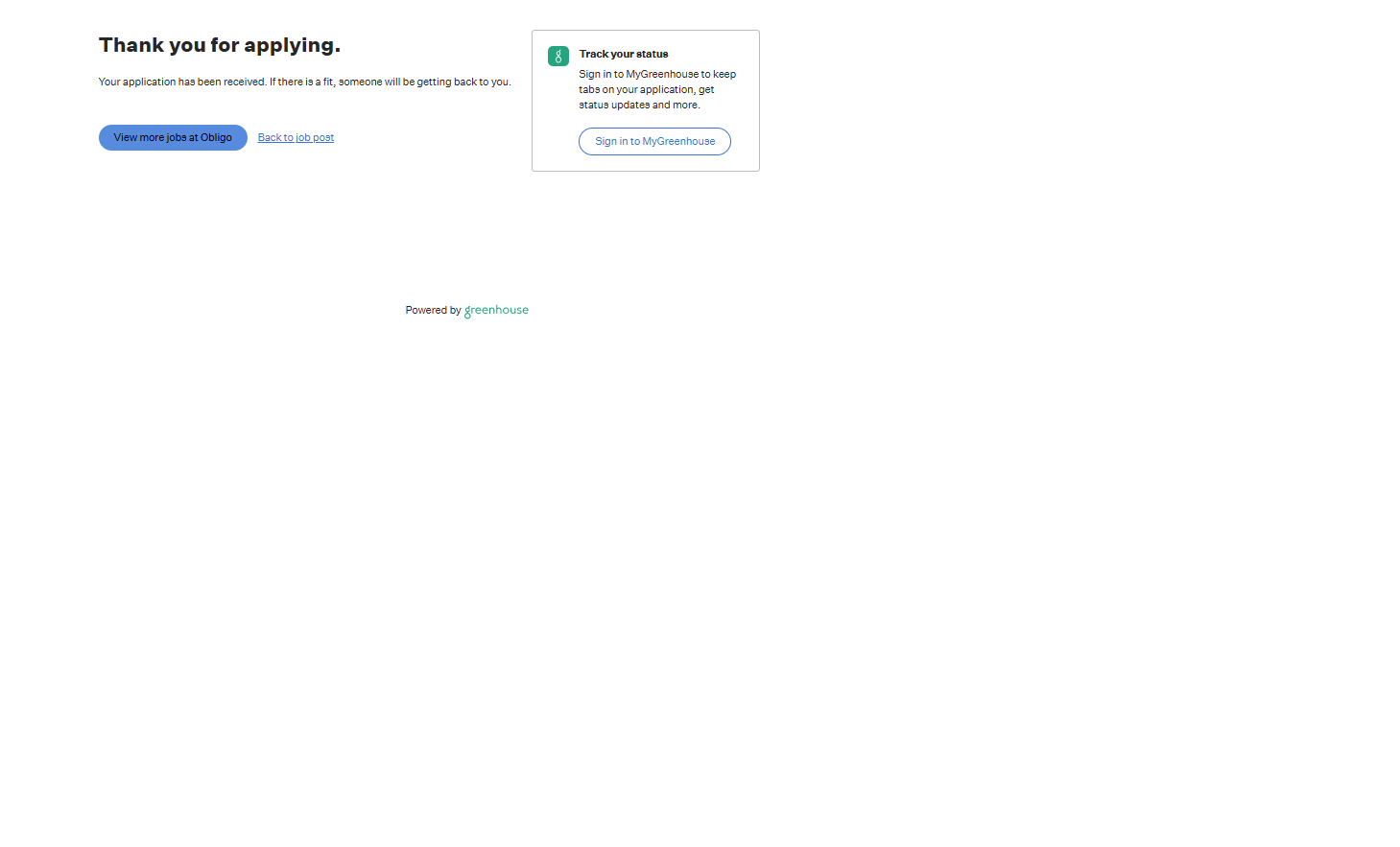Open the Back to job post link

click(x=296, y=138)
